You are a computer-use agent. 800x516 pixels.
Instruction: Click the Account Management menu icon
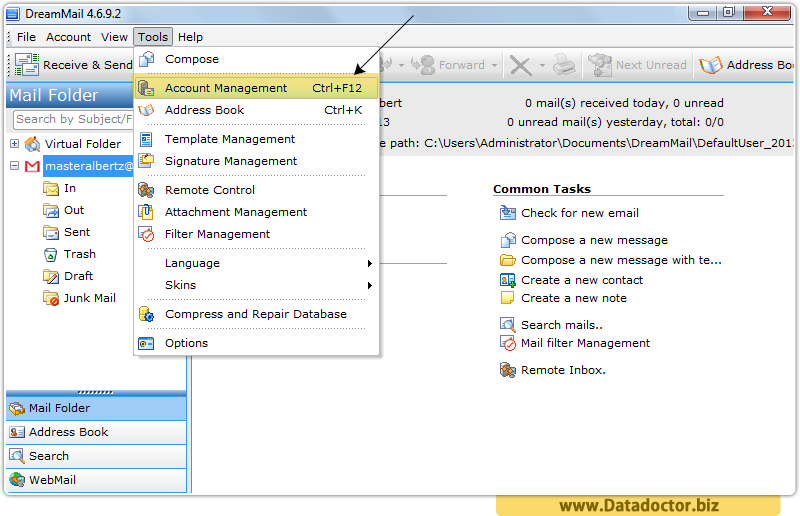point(146,88)
